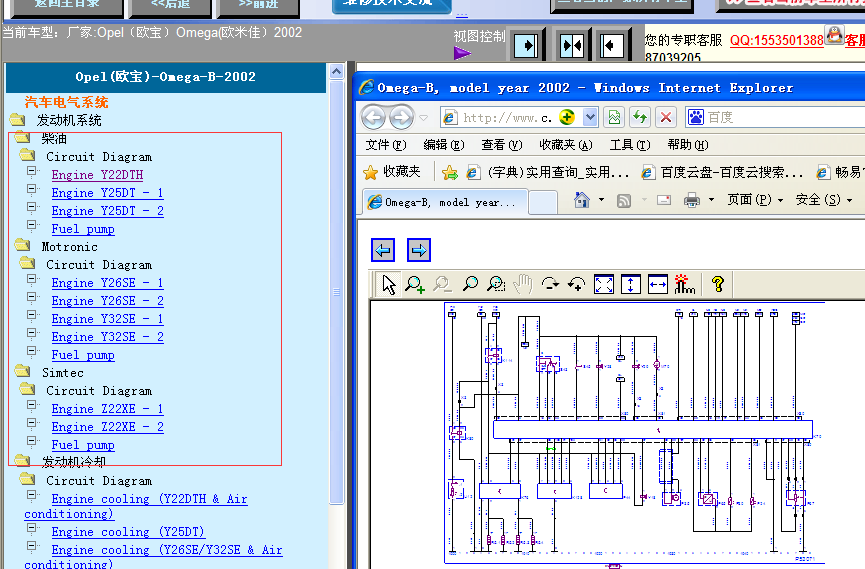Viewport: 865px width, 569px height.
Task: Click the Internet Explorer back button
Action: [373, 118]
